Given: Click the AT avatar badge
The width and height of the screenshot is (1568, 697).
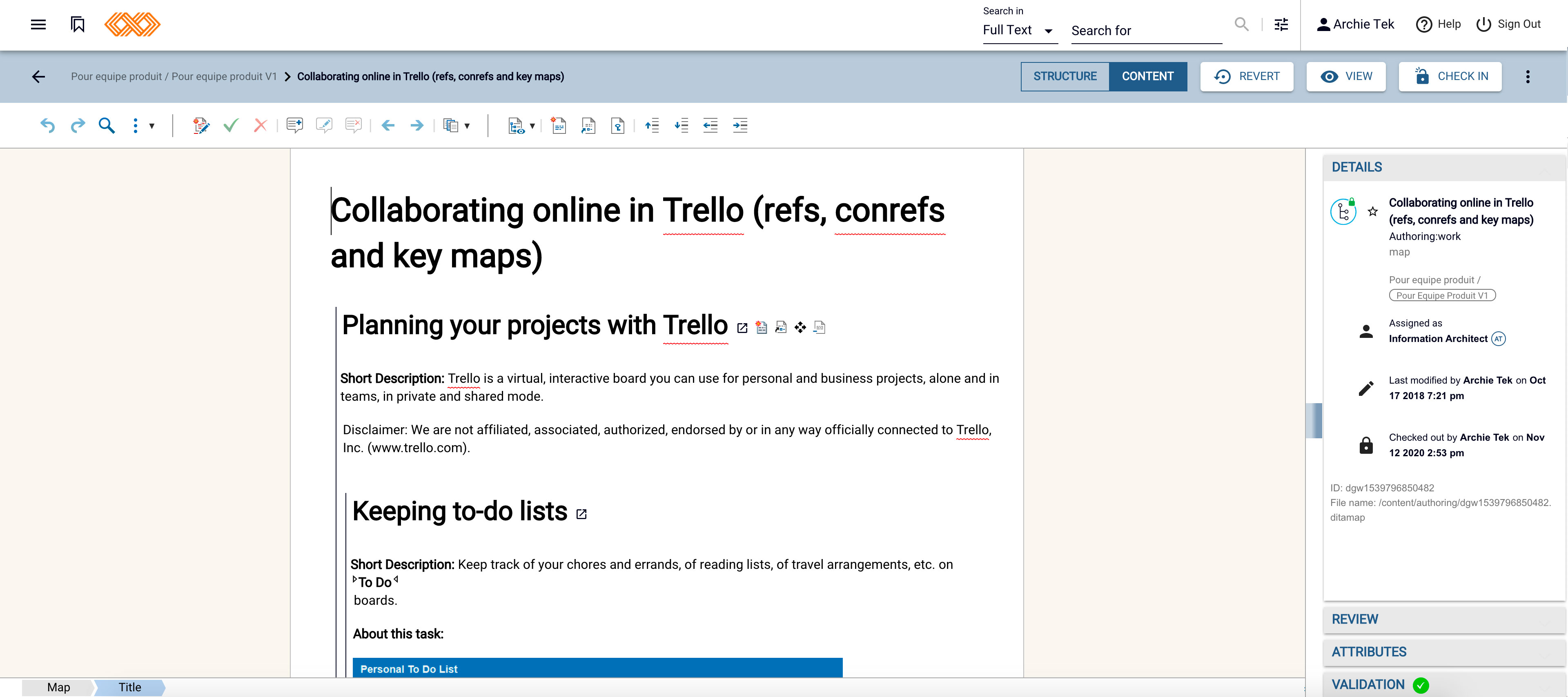Looking at the screenshot, I should pos(1499,339).
